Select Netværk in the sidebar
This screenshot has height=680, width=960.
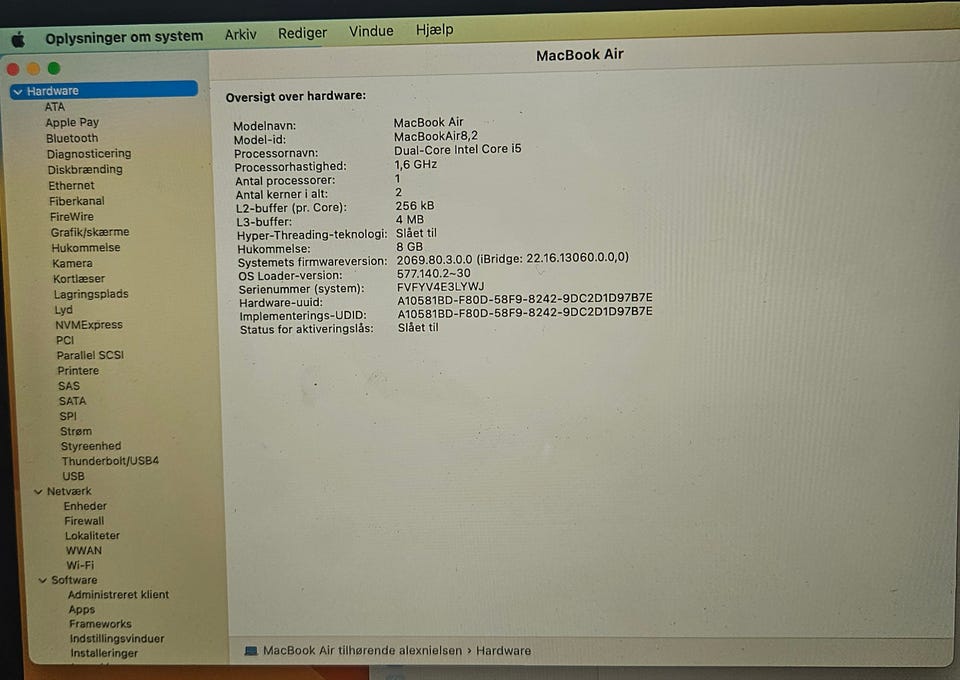click(x=69, y=491)
